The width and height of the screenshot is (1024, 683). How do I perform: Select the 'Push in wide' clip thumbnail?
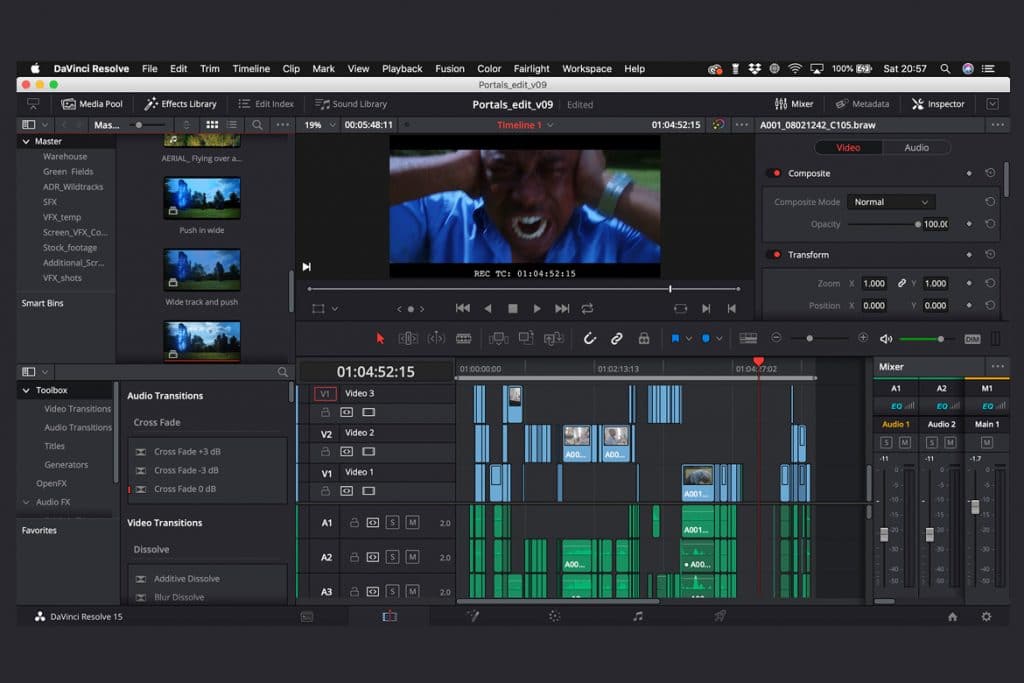click(x=202, y=198)
